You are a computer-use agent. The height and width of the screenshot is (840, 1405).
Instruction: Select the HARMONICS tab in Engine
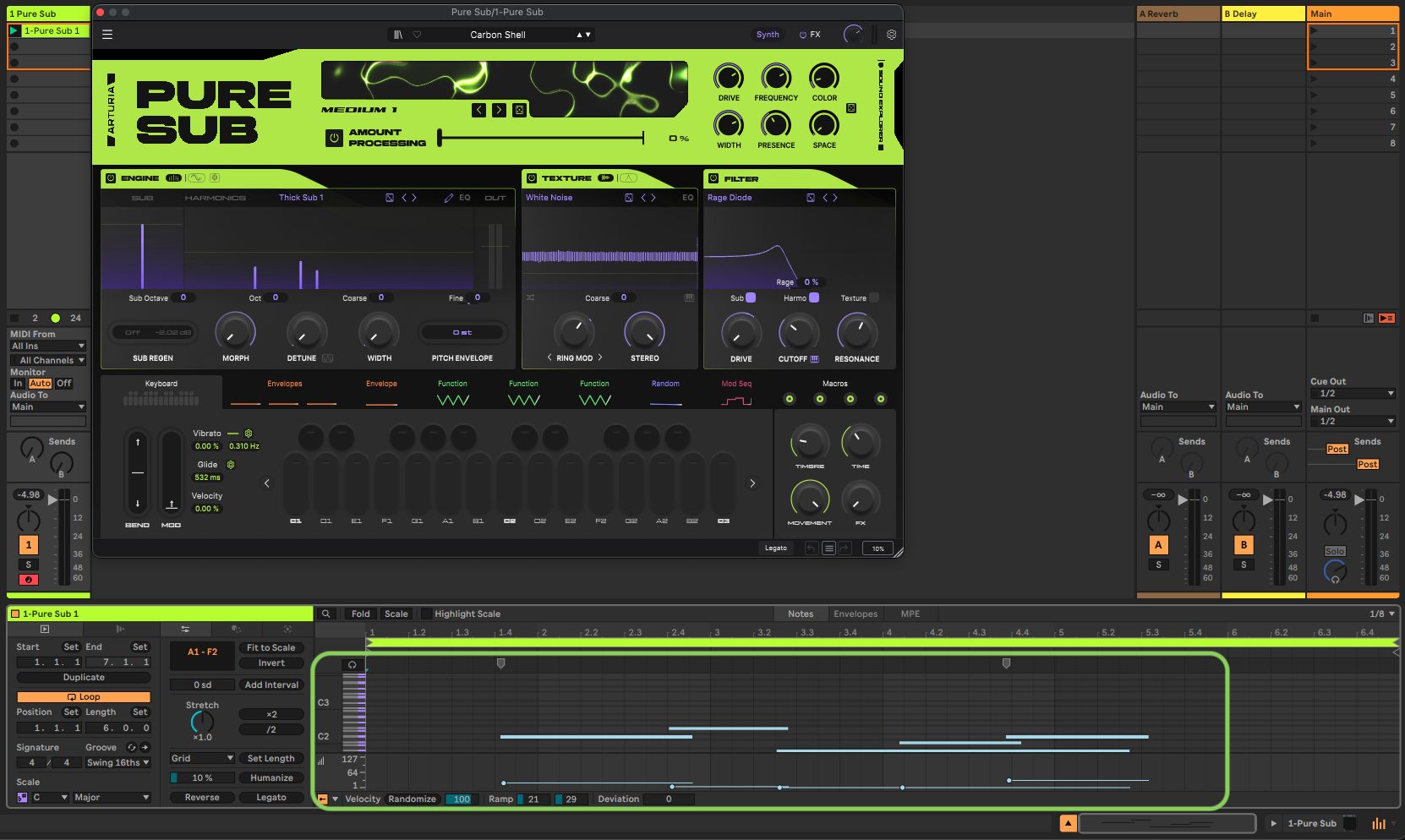(216, 198)
